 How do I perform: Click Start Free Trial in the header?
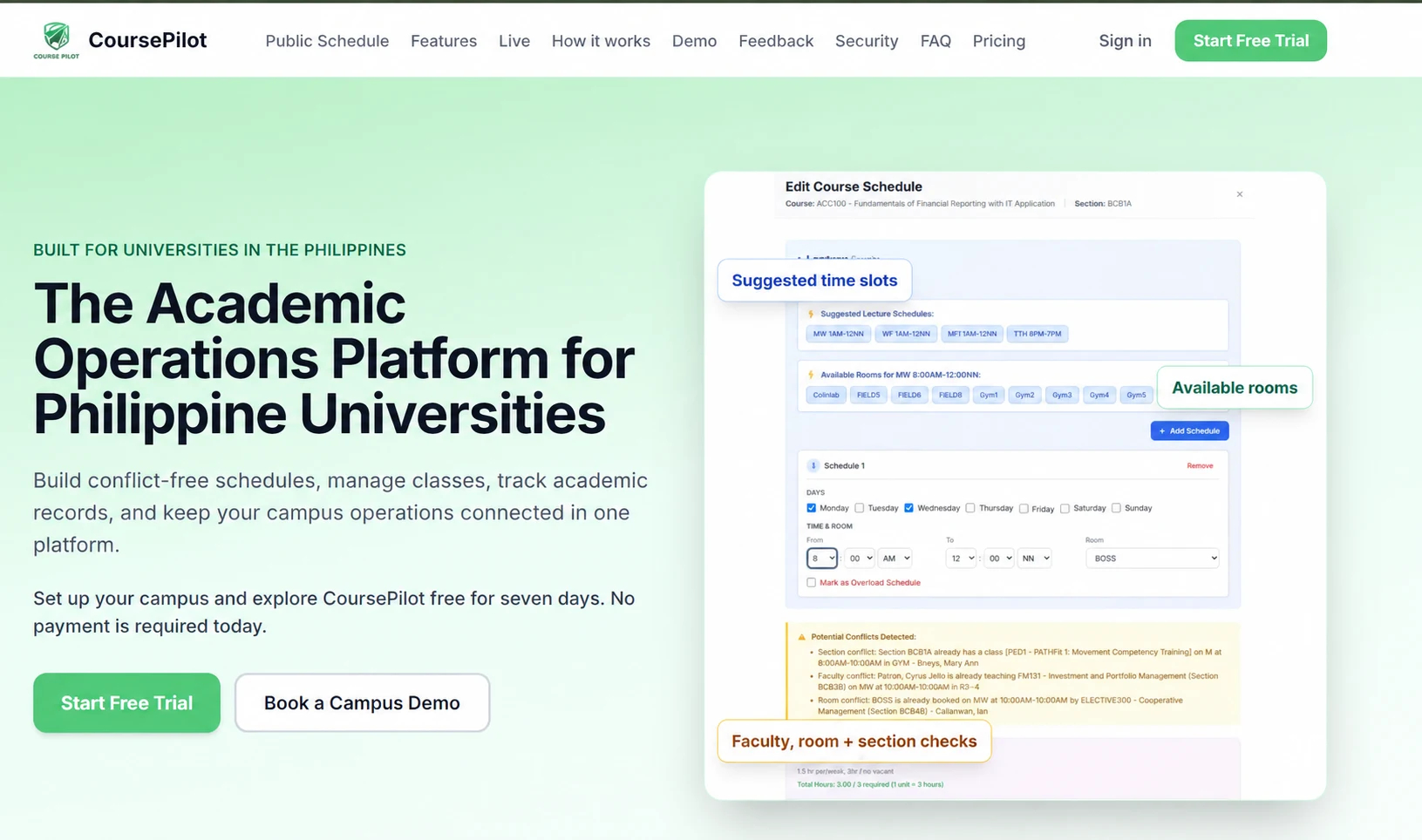coord(1251,41)
